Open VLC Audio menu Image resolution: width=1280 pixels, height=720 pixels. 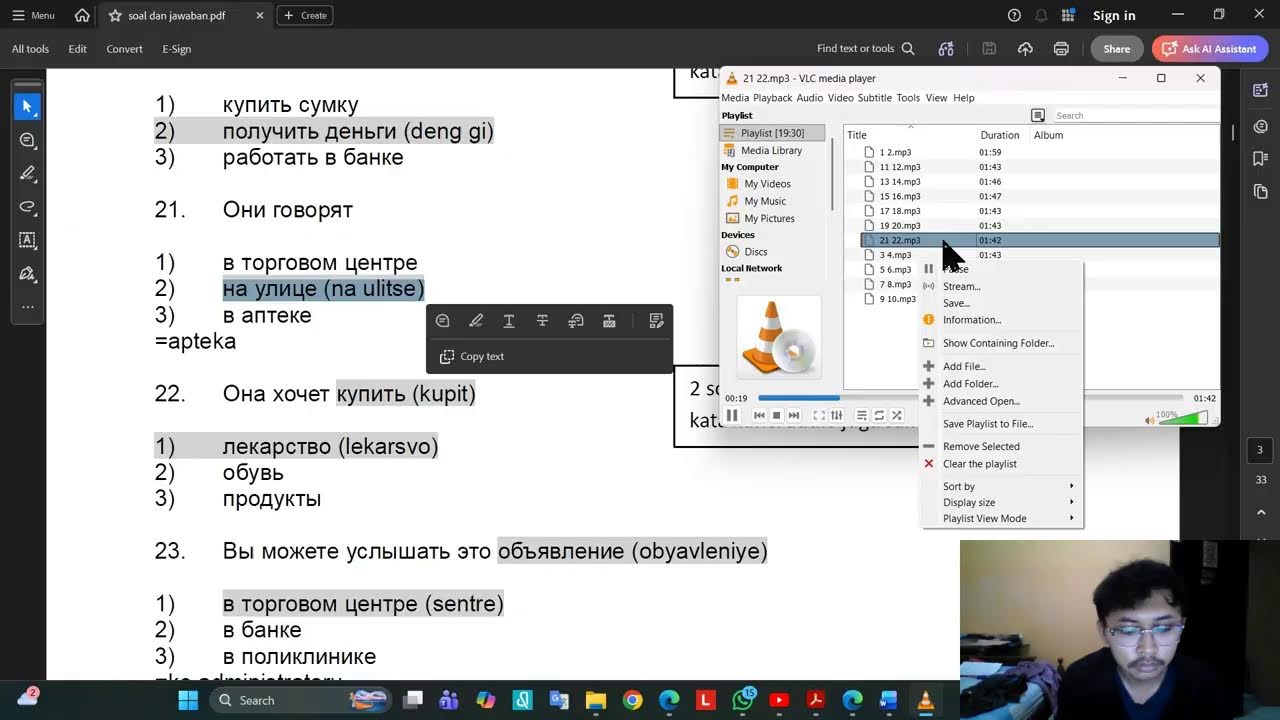(810, 98)
